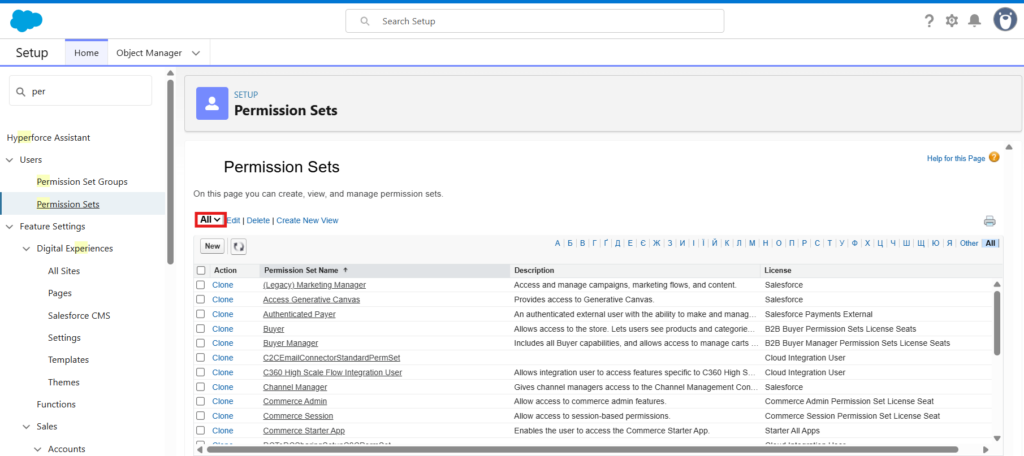
Task: Switch to the Home tab
Action: [x=86, y=53]
